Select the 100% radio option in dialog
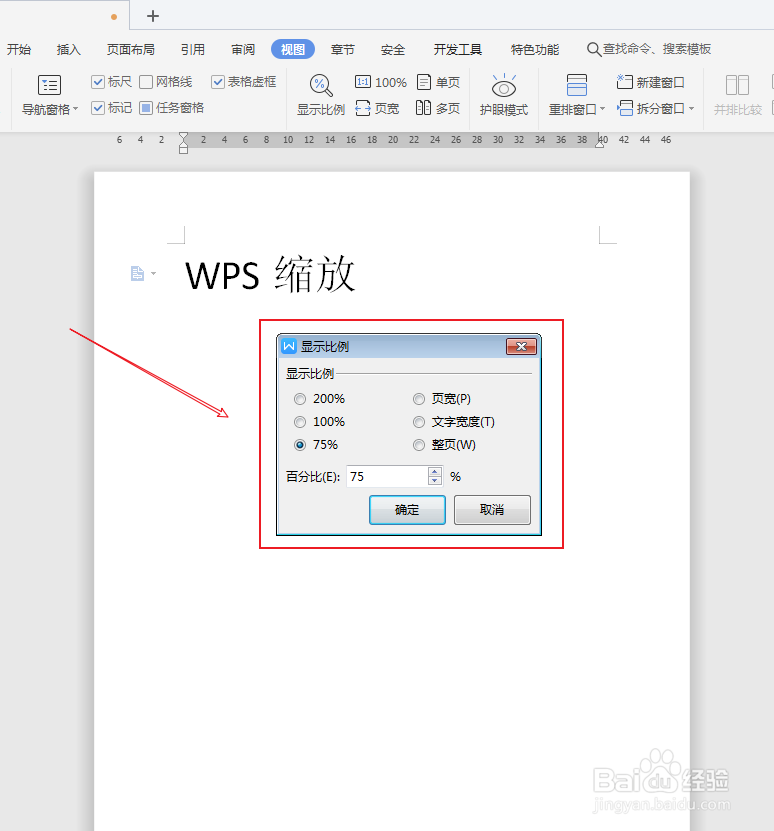 (300, 422)
